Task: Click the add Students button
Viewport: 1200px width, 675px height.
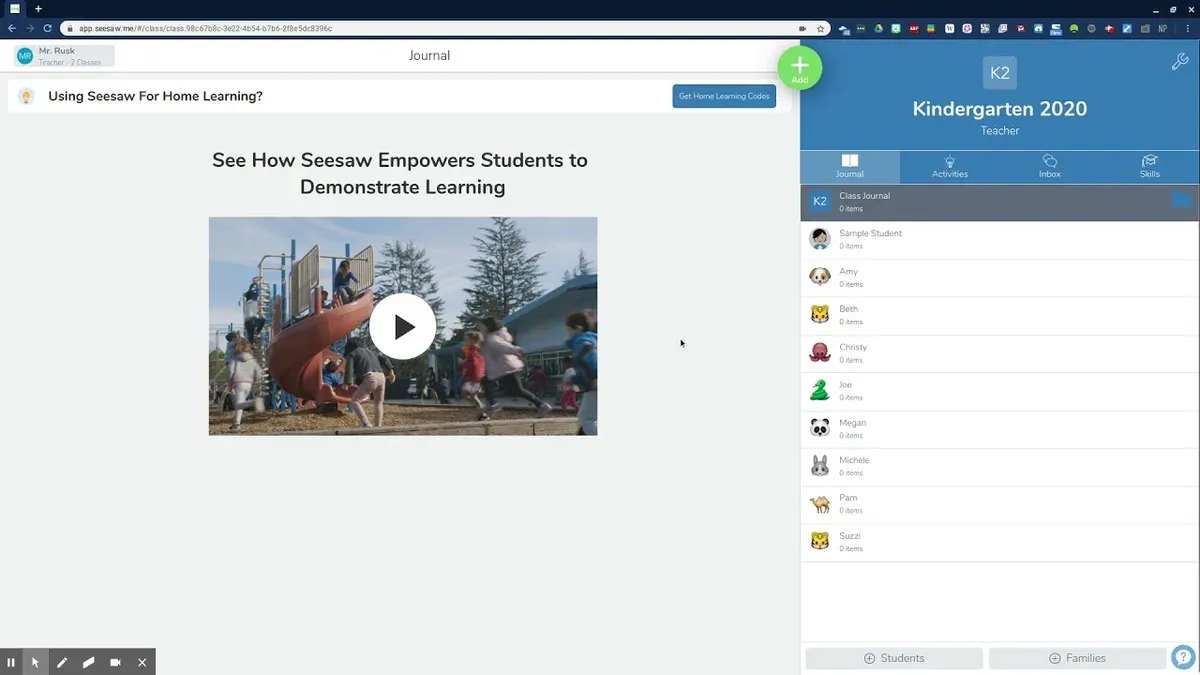Action: point(894,658)
